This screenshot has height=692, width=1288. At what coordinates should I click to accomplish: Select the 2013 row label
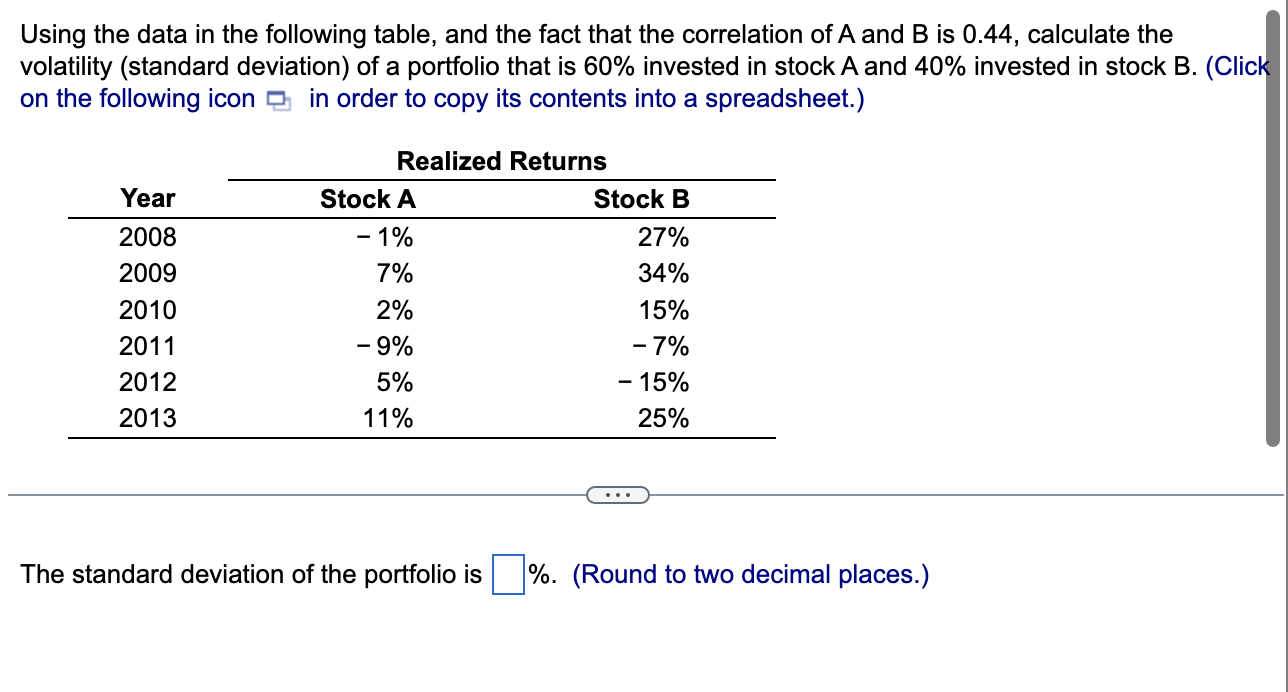(148, 418)
